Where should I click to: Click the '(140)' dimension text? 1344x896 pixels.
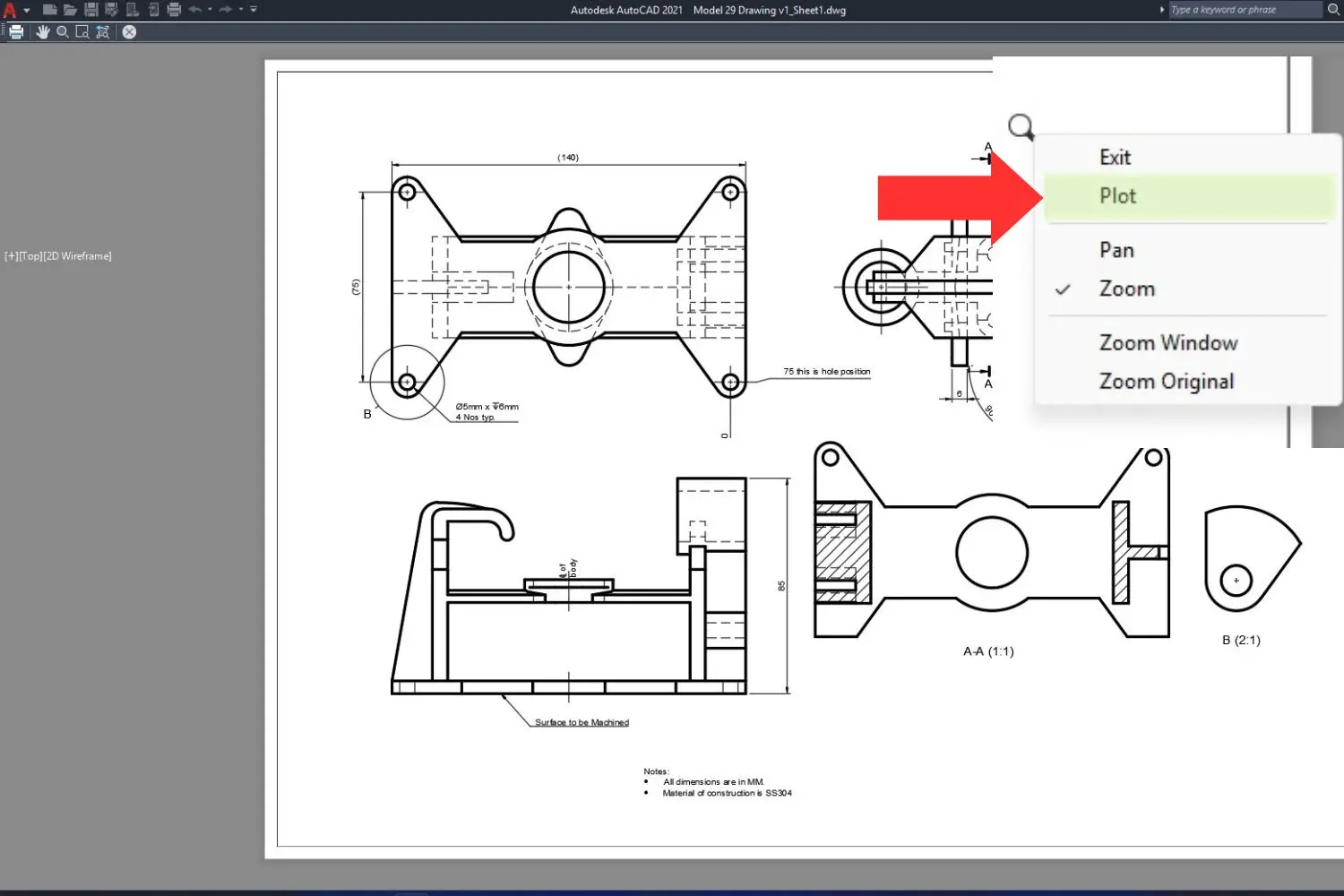(x=568, y=158)
